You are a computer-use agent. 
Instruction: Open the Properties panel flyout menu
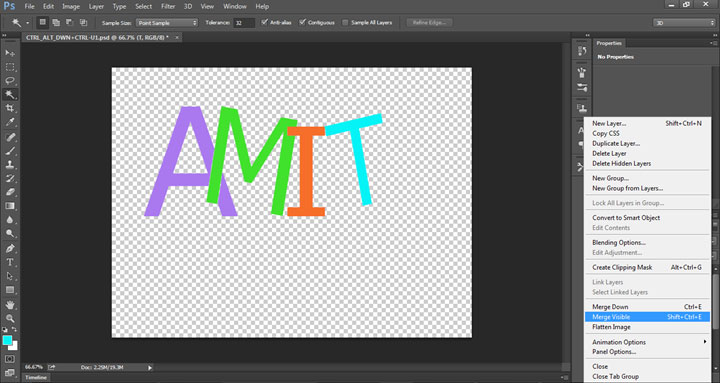click(713, 43)
